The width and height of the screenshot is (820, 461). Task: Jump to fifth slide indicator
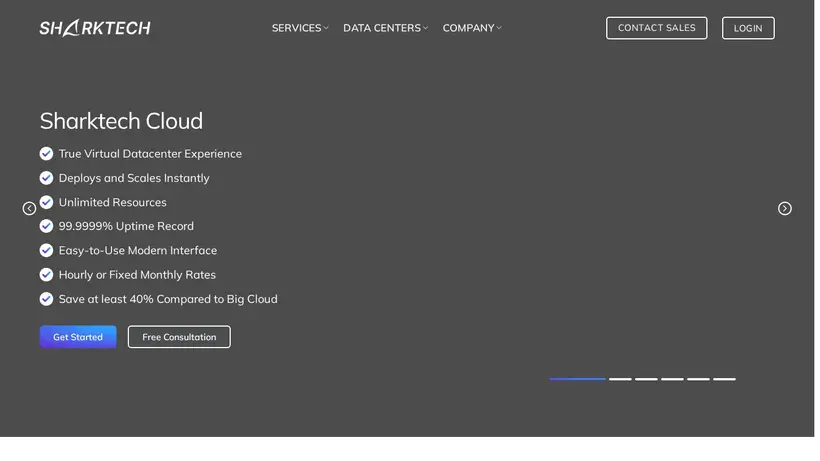[x=698, y=379]
